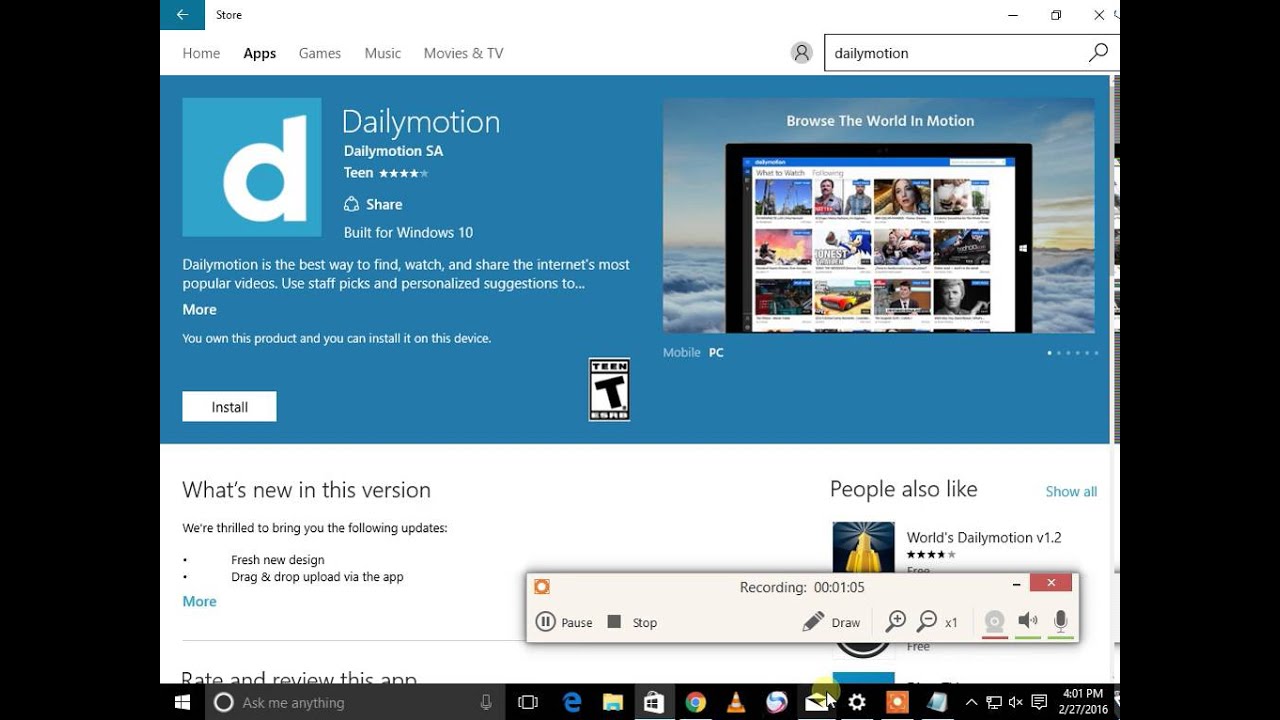The image size is (1280, 720).
Task: Open the Home tab in Store
Action: pos(201,53)
